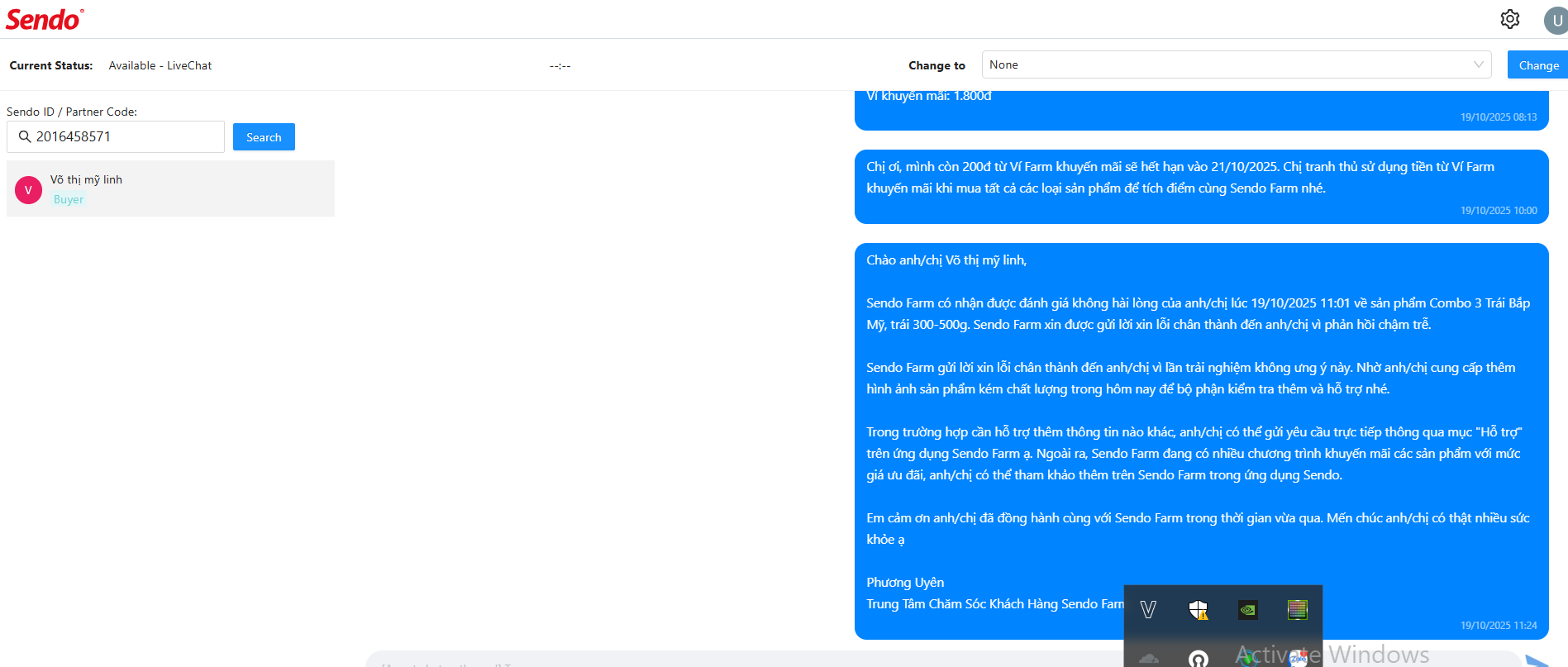This screenshot has height=667, width=1568.
Task: Select the Võ thị mỹ linh buyer result
Action: coord(170,188)
